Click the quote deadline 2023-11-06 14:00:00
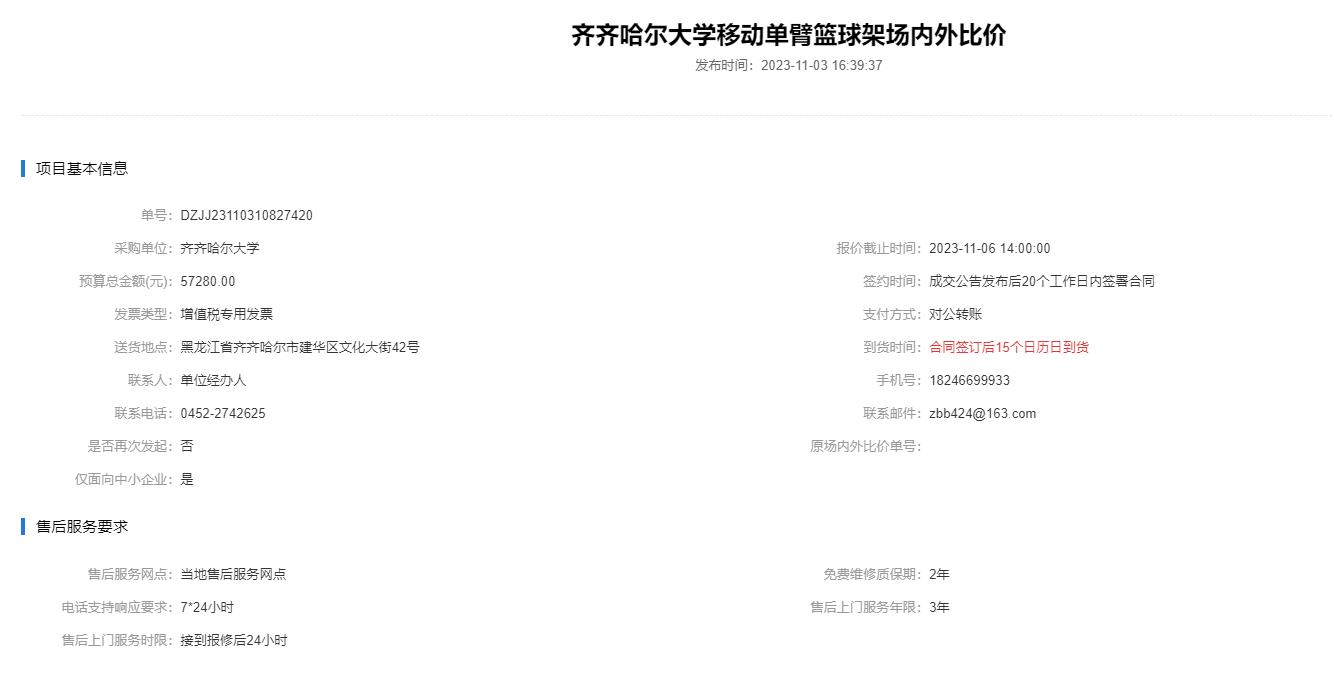Screen dimensions: 1334x677 (x=989, y=248)
